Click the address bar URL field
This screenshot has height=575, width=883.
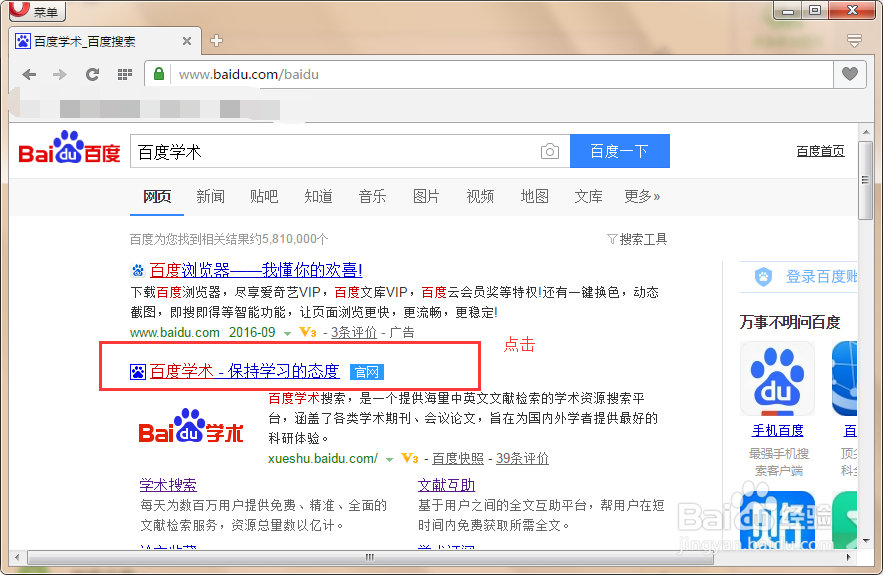click(x=501, y=74)
